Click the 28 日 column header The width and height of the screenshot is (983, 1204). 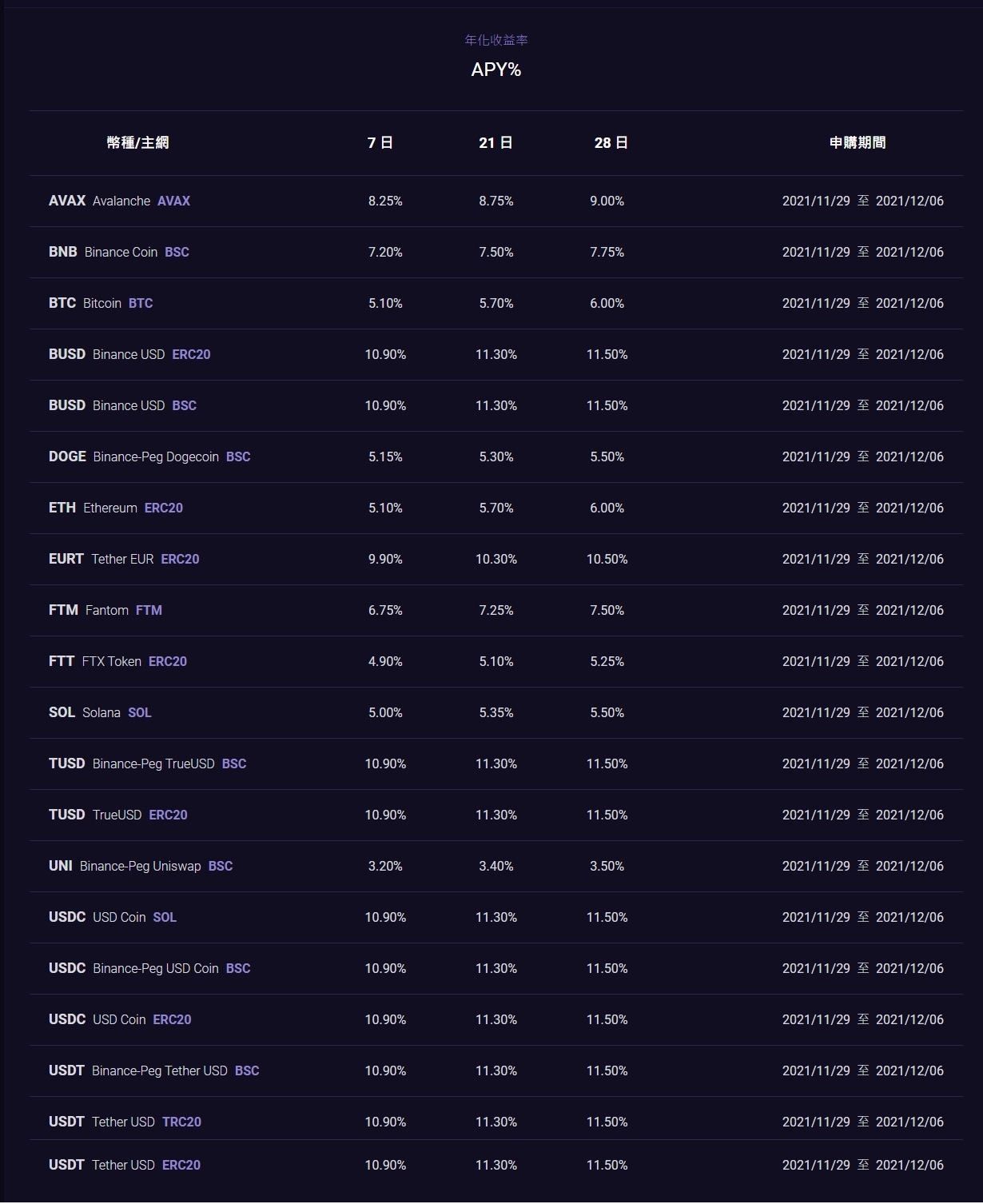tap(611, 142)
